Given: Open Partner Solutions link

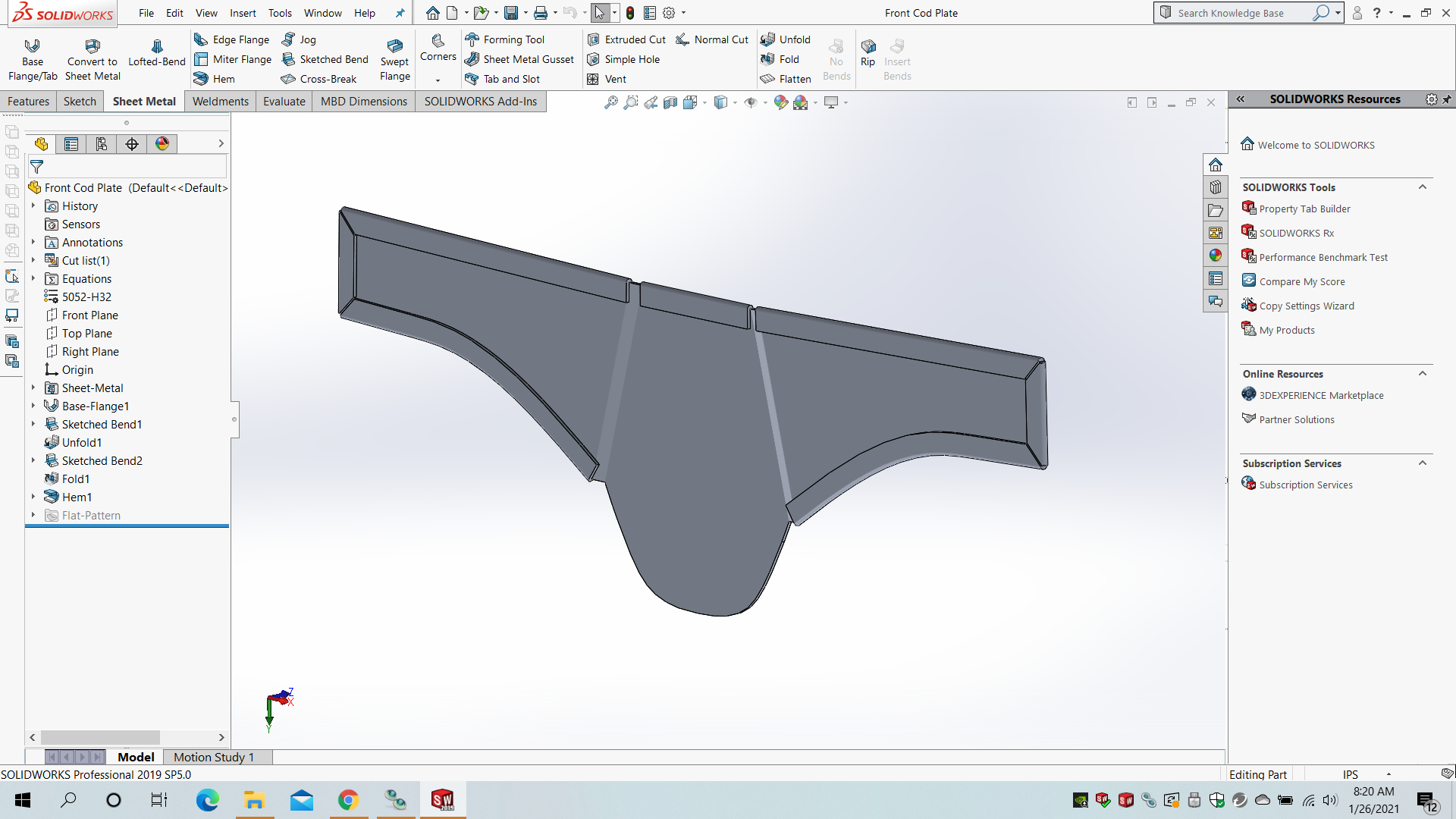Looking at the screenshot, I should point(1288,419).
